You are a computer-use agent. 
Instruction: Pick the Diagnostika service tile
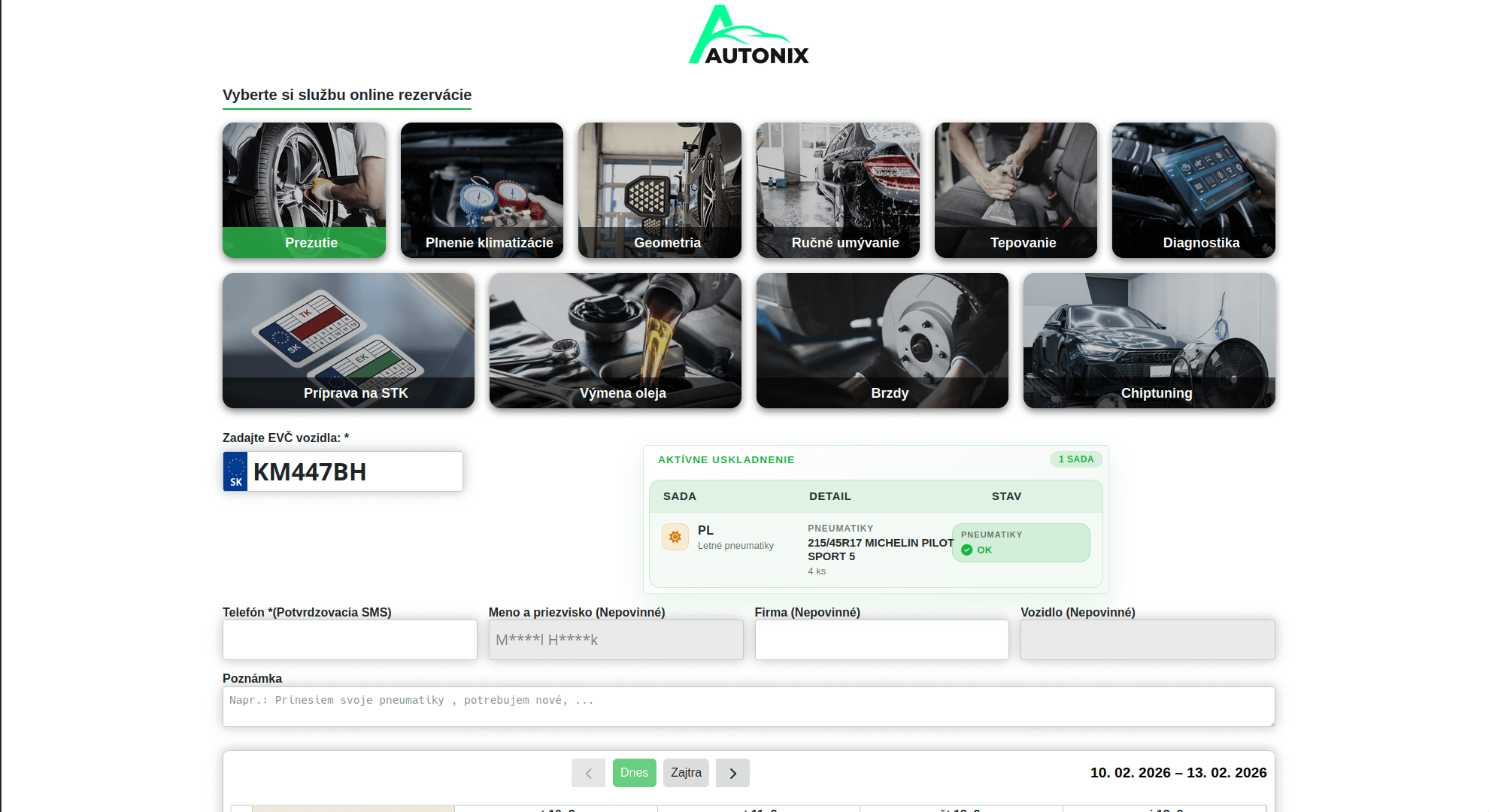pos(1193,190)
